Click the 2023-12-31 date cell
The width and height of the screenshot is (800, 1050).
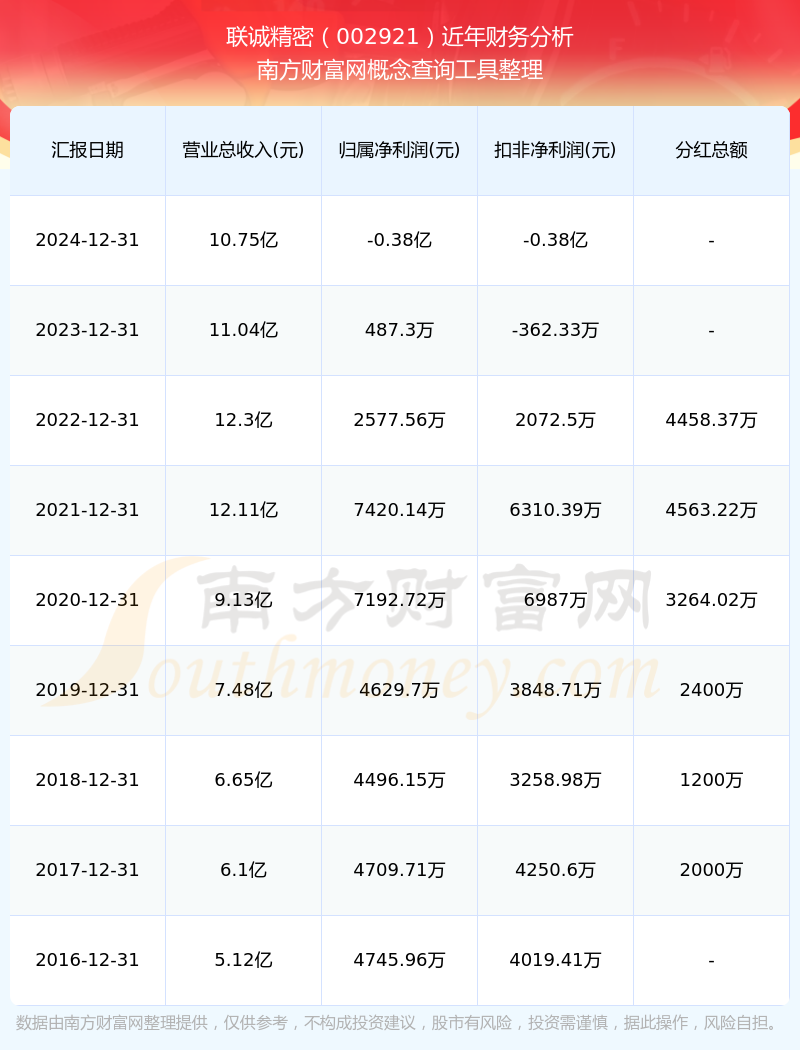pos(87,330)
